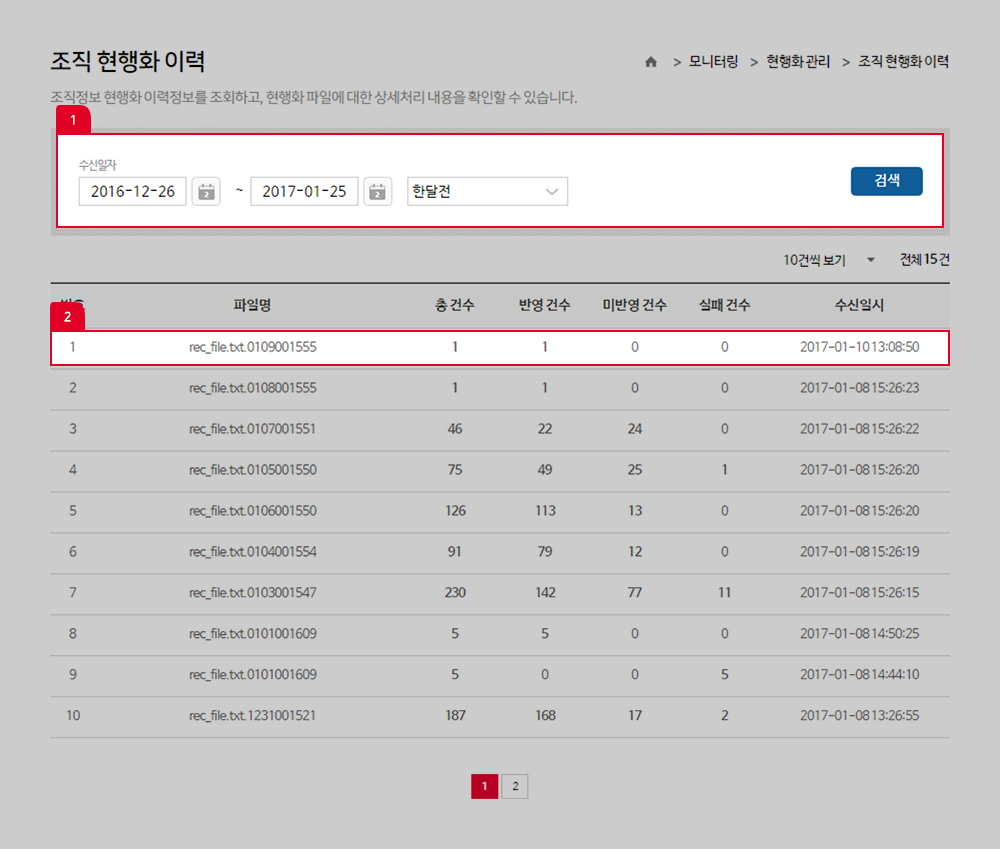This screenshot has height=849, width=1000.
Task: Click 수신일시 column header
Action: 860,306
